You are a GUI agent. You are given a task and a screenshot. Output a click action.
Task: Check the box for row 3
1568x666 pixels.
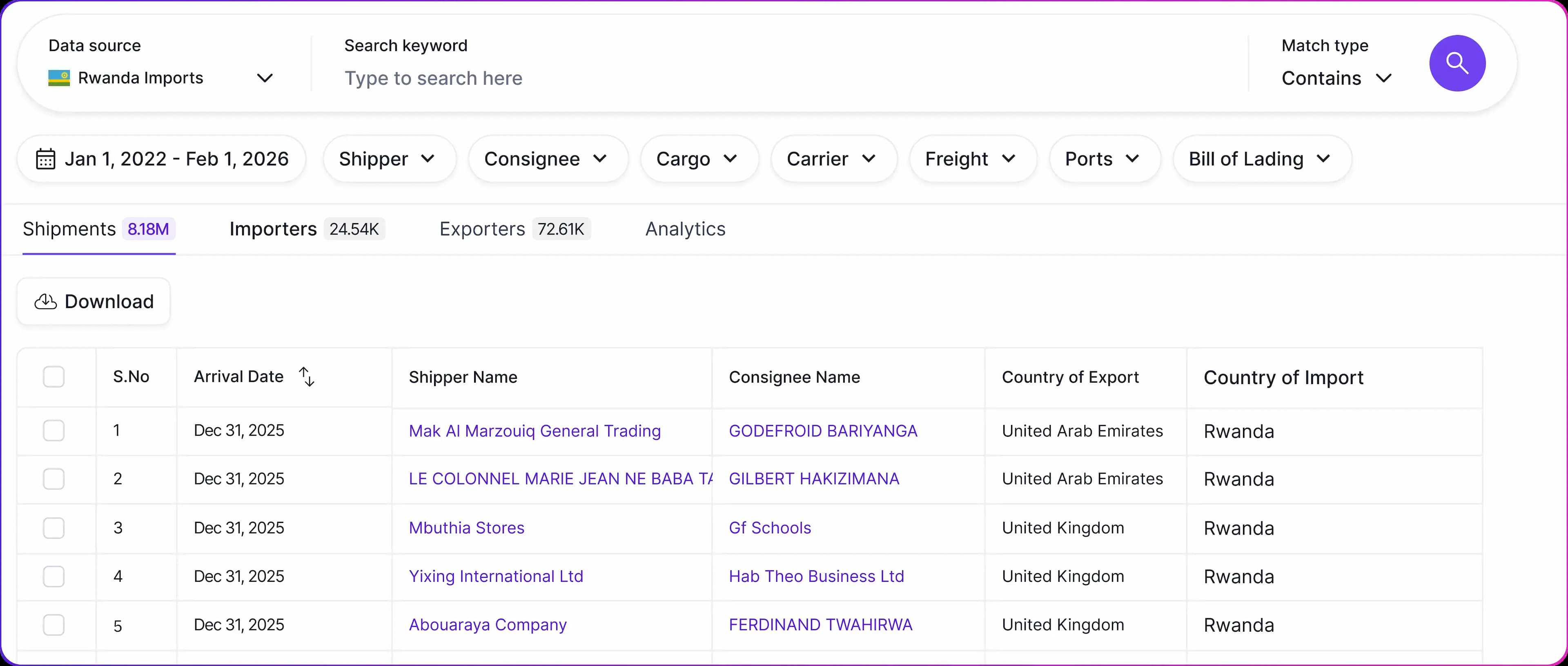tap(53, 527)
